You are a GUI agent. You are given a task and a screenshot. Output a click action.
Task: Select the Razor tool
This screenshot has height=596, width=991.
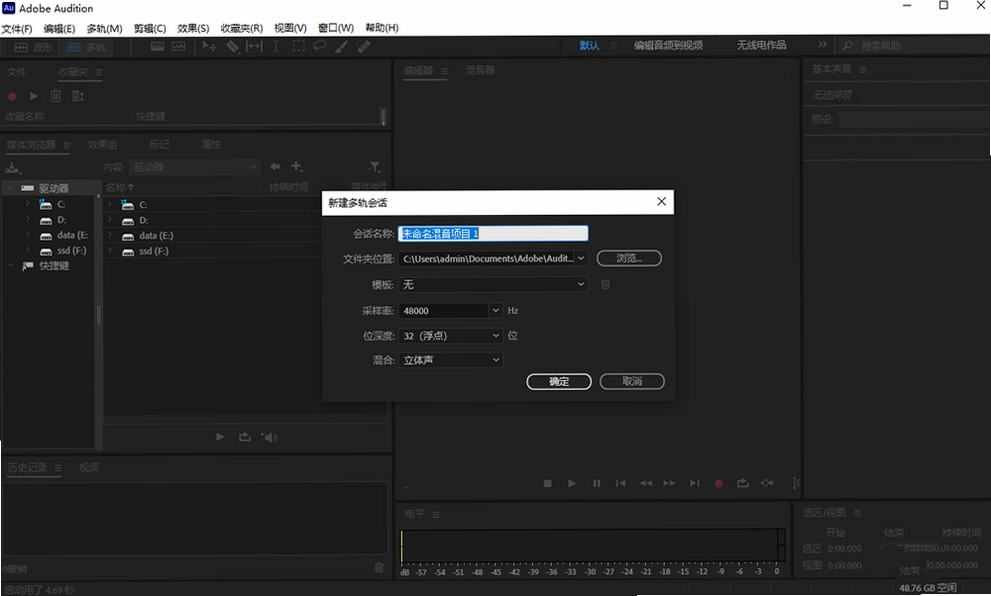[x=233, y=47]
